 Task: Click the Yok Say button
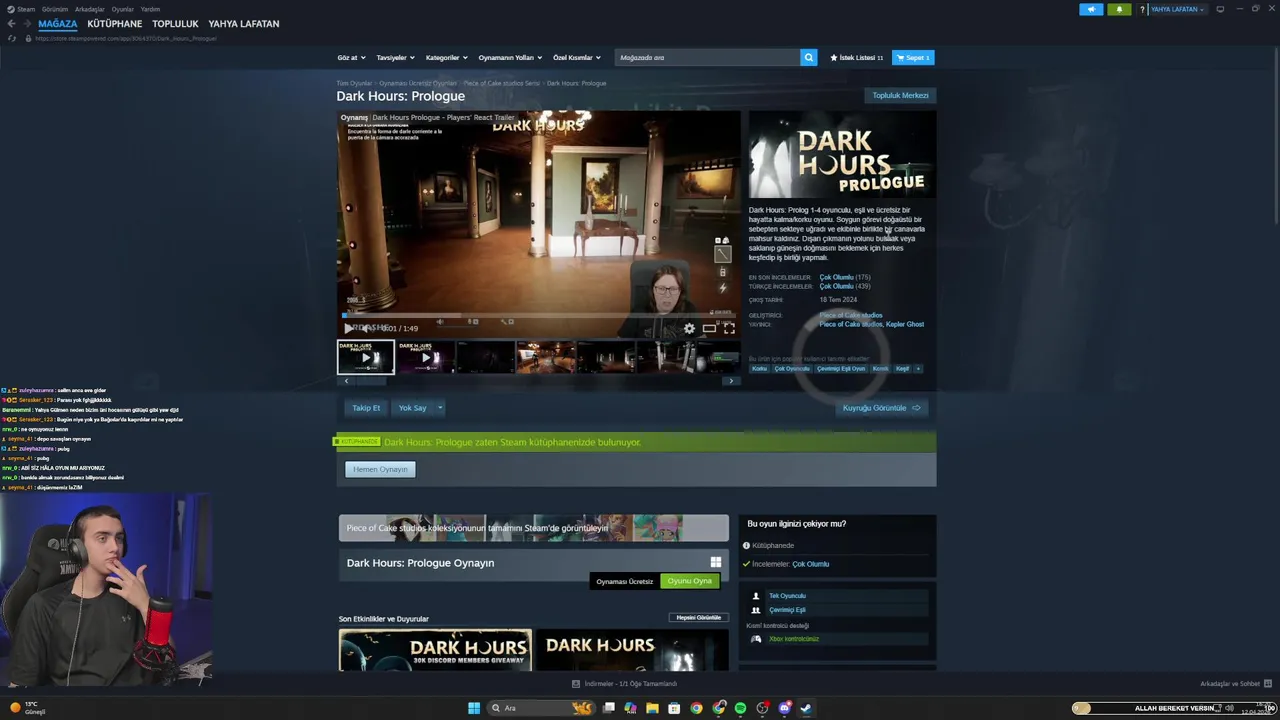412,408
